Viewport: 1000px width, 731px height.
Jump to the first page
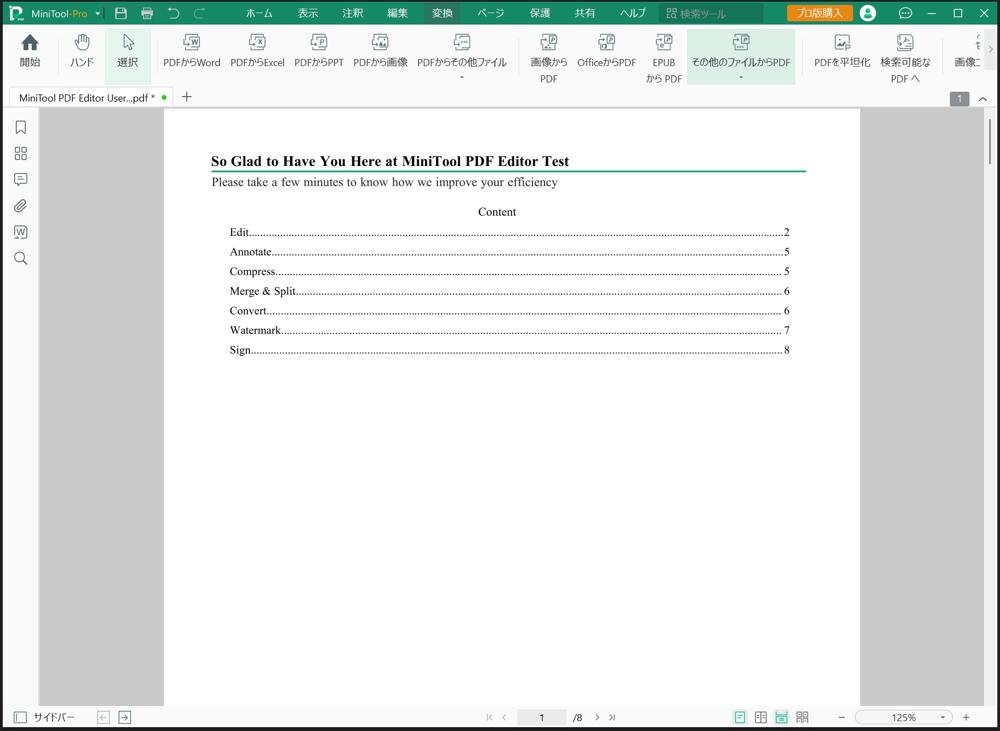click(489, 717)
